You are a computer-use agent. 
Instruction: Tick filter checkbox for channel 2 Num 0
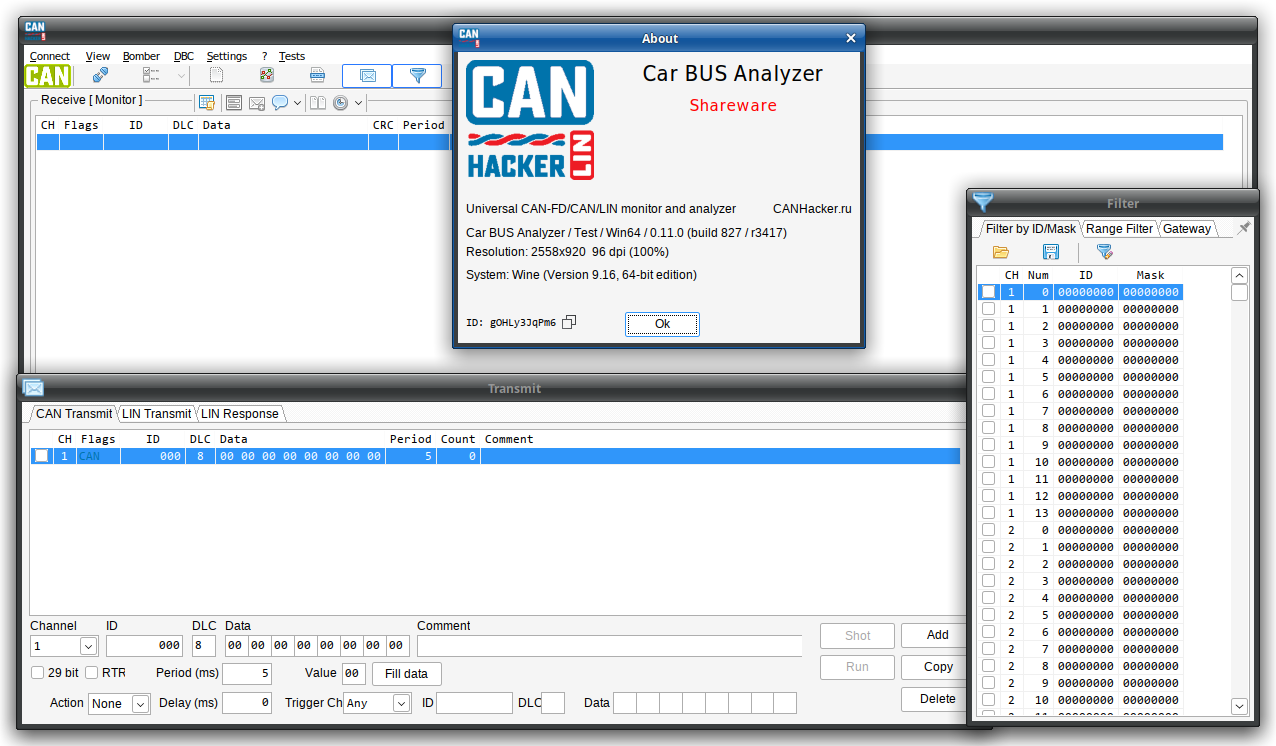[x=988, y=530]
